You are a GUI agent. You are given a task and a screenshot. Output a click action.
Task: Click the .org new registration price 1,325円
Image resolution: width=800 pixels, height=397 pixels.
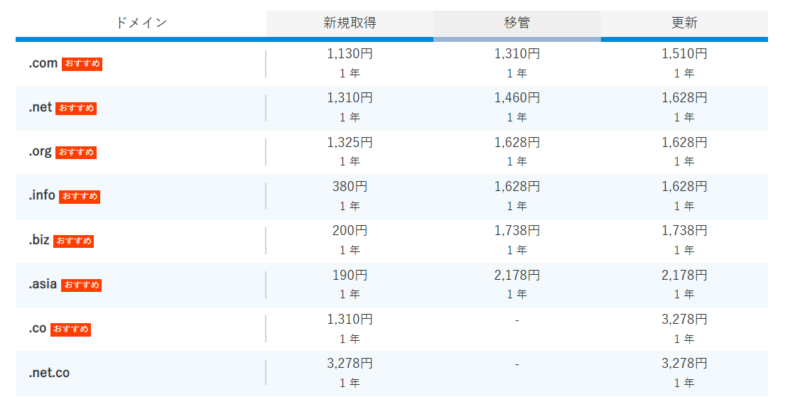coord(350,142)
